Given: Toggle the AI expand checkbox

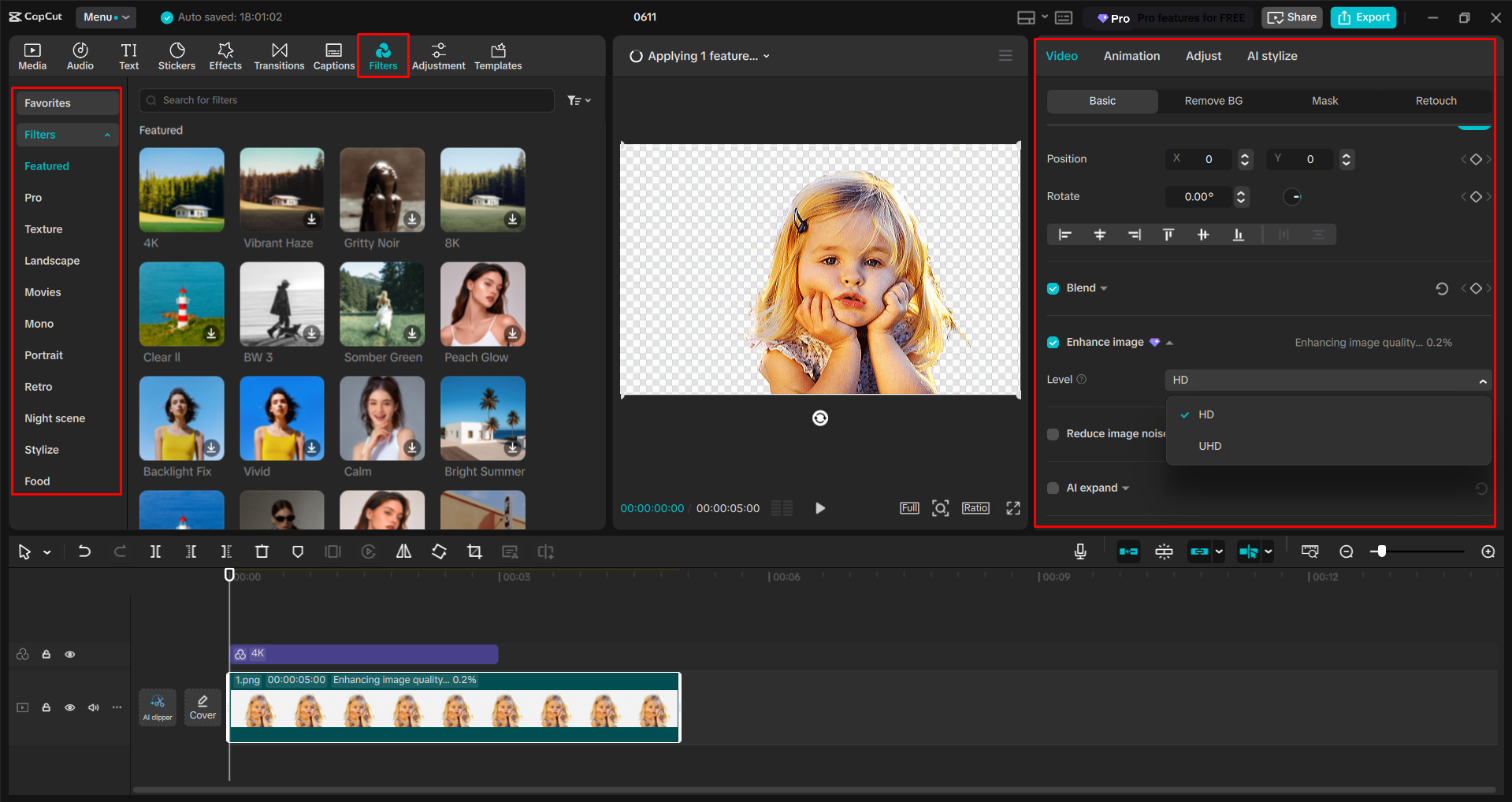Looking at the screenshot, I should click(1053, 487).
